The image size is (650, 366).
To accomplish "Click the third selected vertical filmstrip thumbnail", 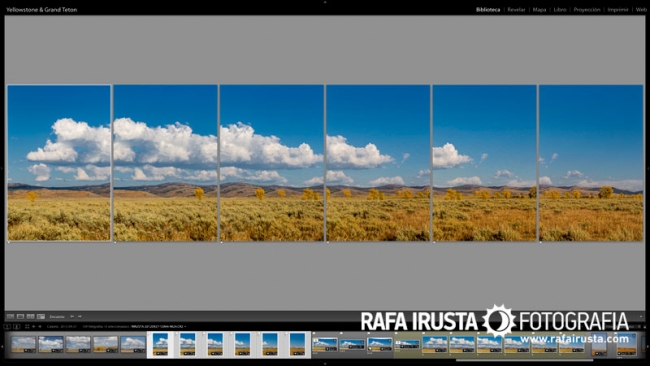I will tap(215, 344).
